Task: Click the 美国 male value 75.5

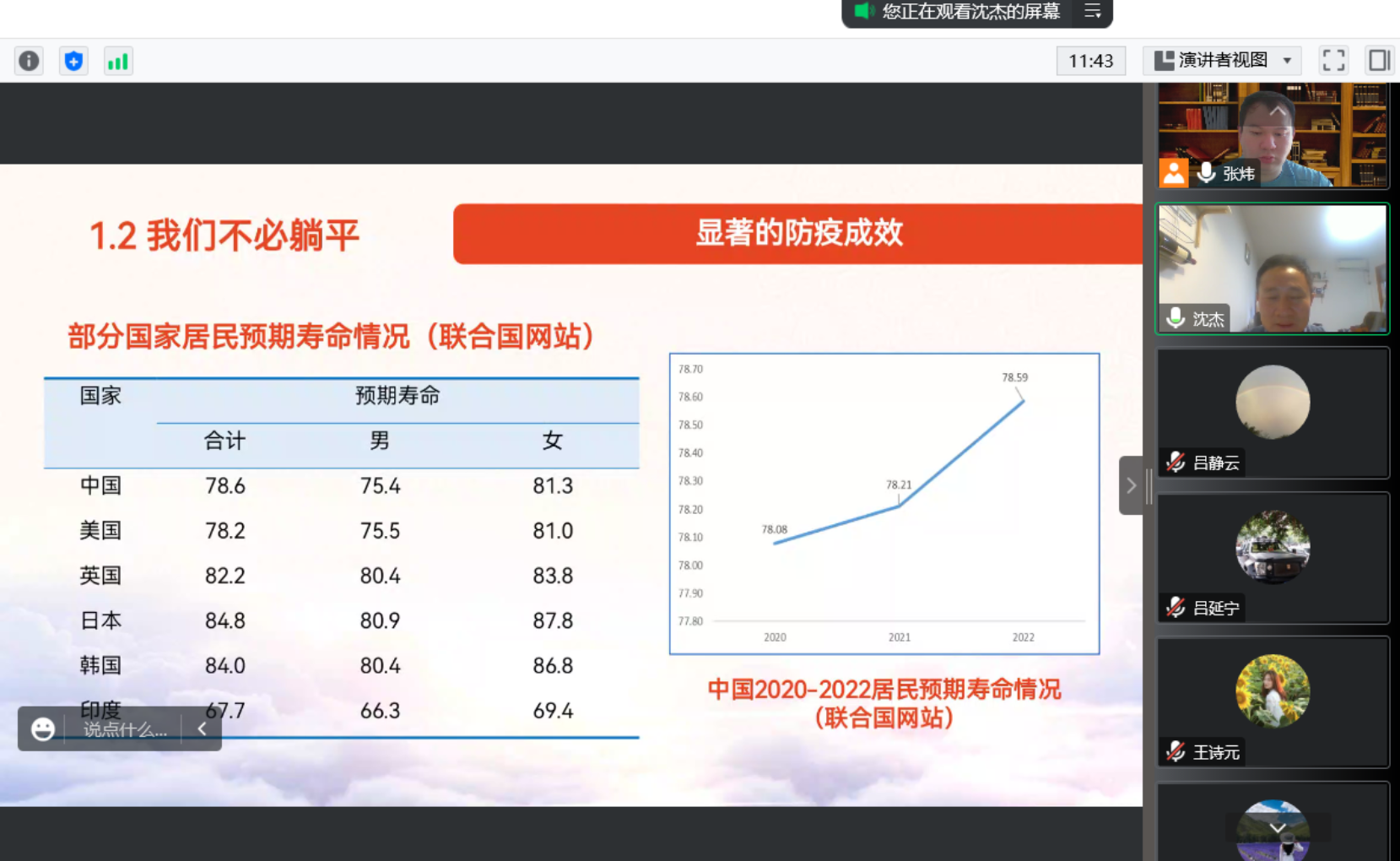Action: tap(380, 532)
